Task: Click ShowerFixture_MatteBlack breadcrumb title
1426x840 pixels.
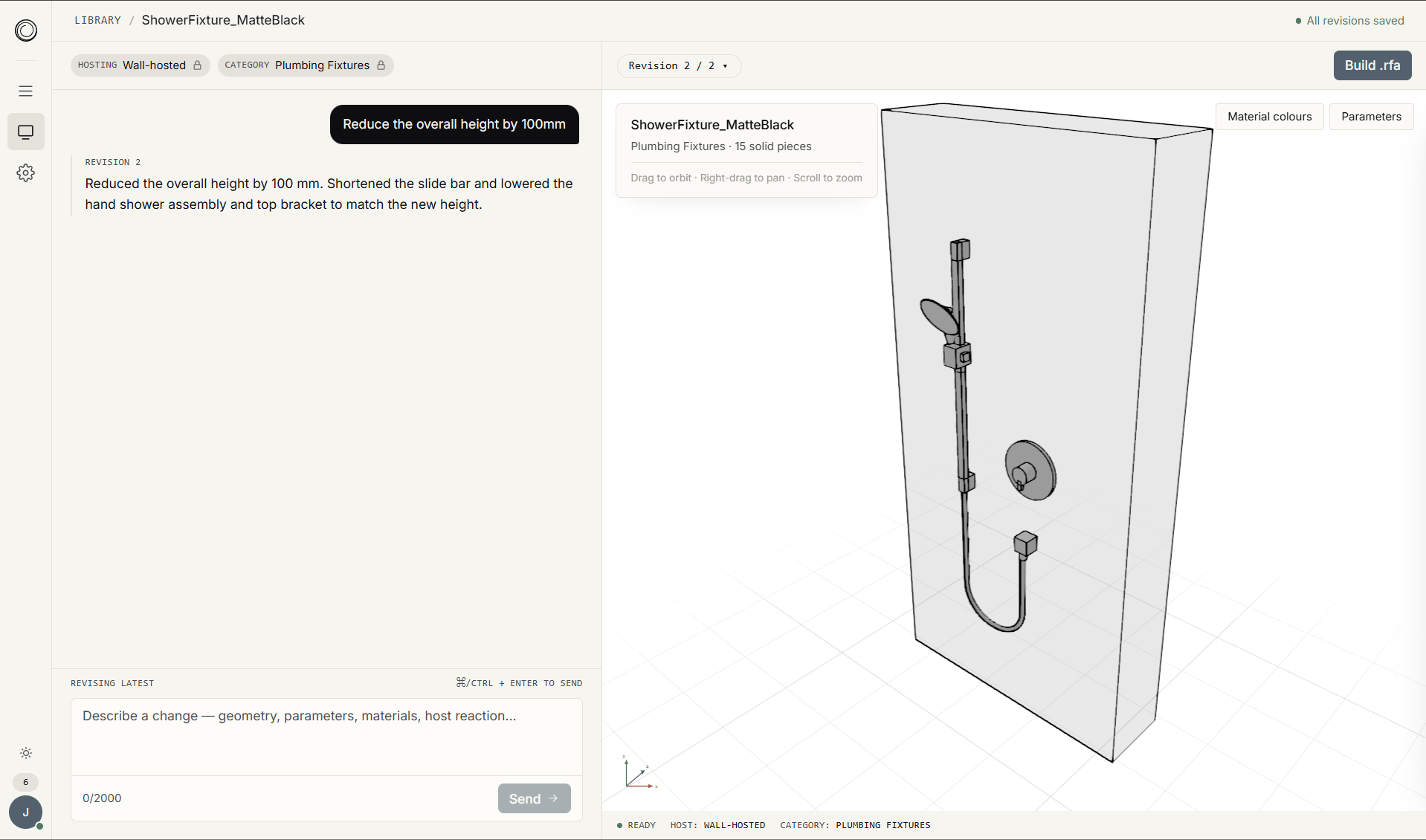Action: click(223, 20)
